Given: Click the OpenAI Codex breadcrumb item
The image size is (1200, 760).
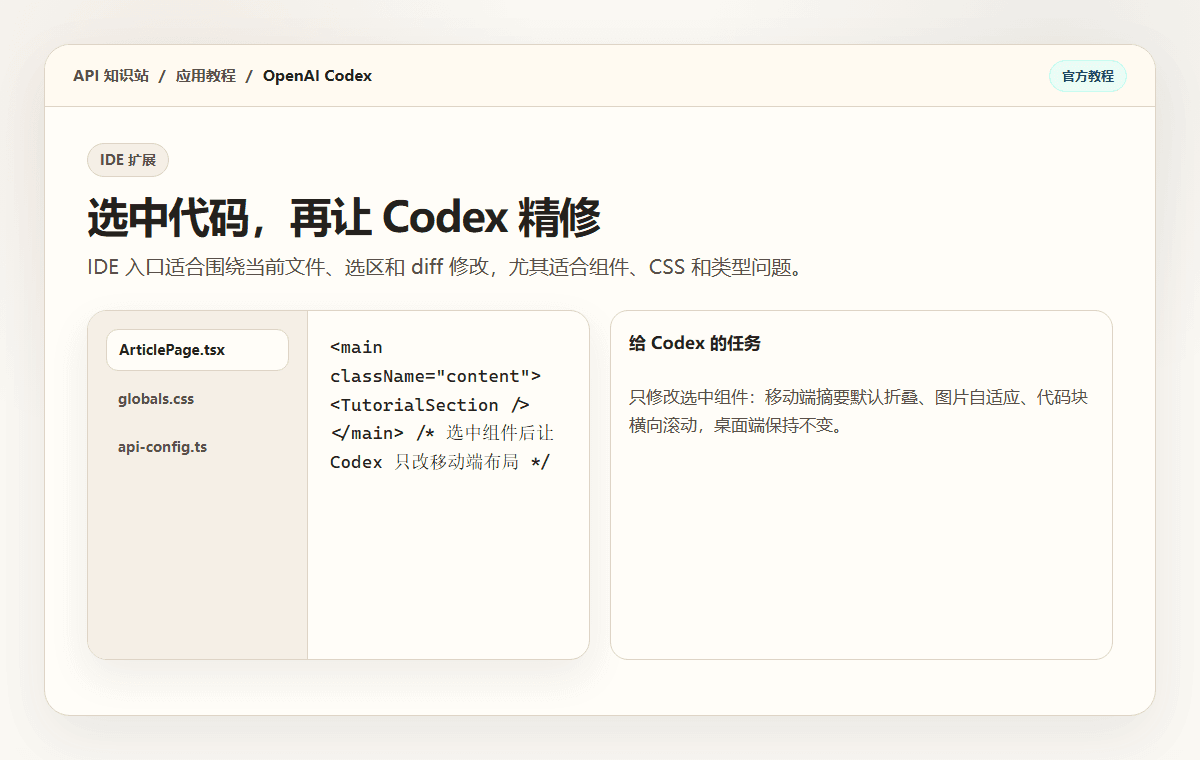Looking at the screenshot, I should [x=317, y=76].
